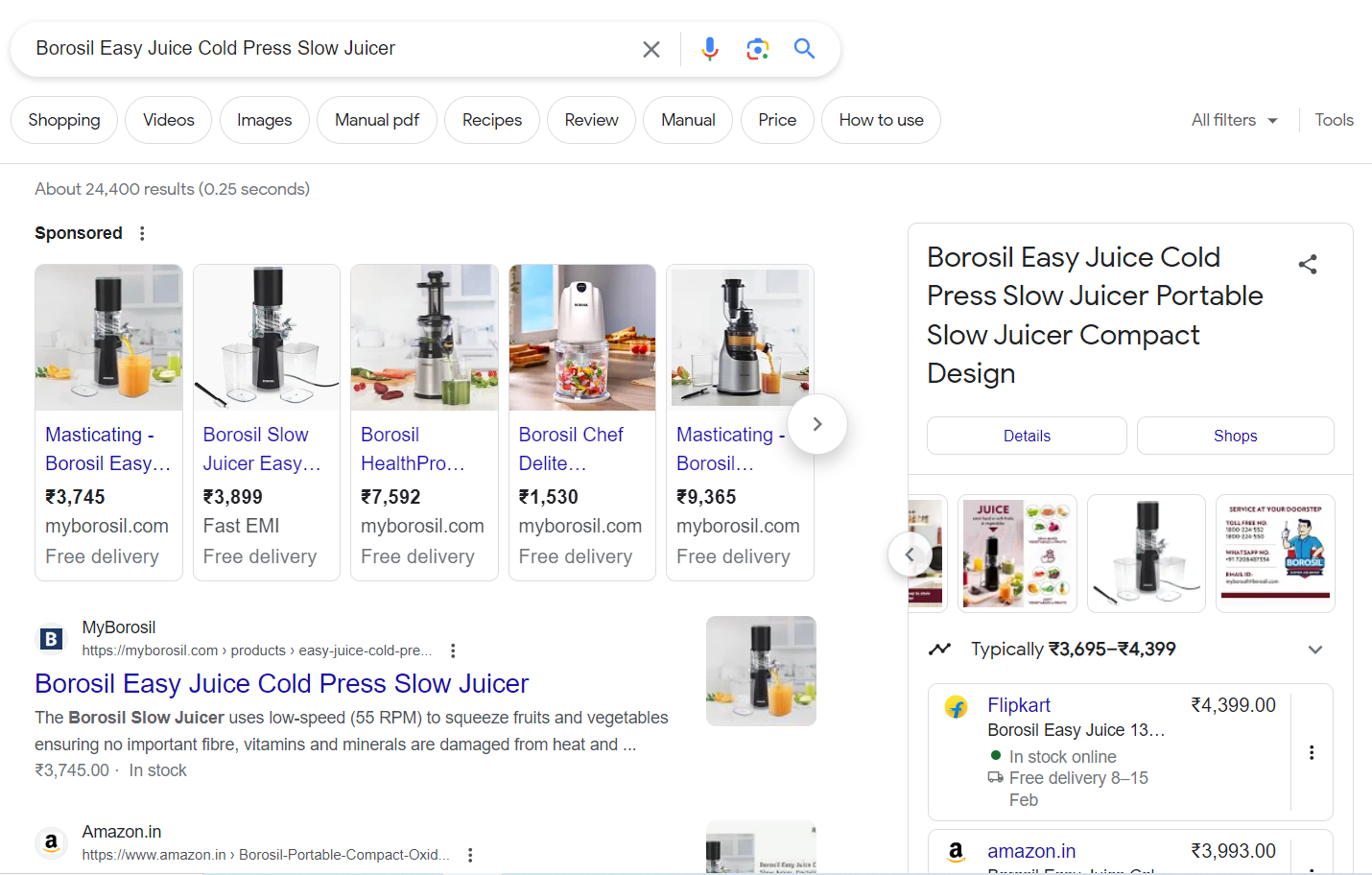
Task: Open three-dot menu beside Amazon.in result URL
Action: [x=470, y=855]
